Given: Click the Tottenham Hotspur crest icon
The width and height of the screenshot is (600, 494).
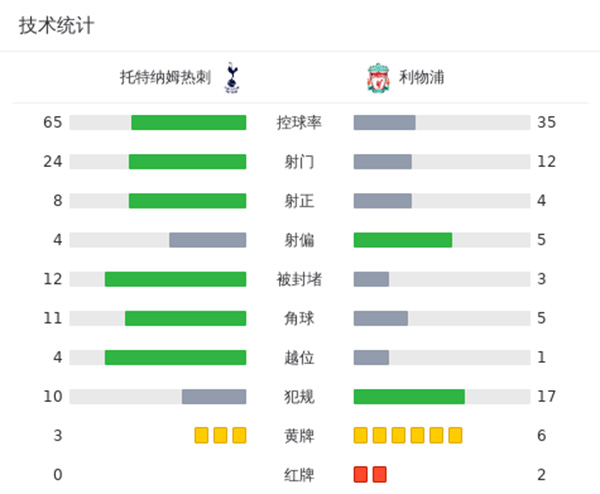Looking at the screenshot, I should (x=232, y=78).
